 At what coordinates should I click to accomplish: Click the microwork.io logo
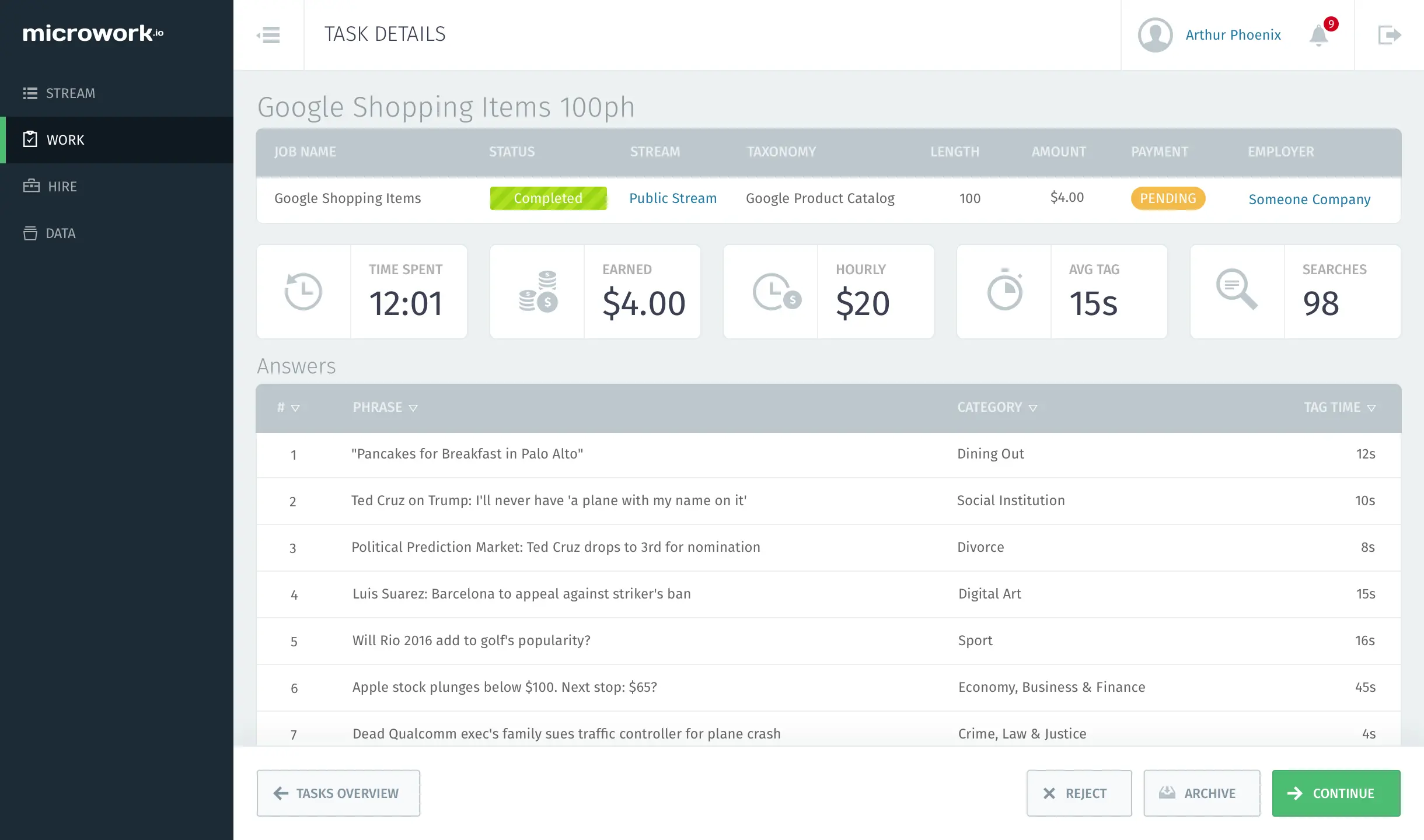pyautogui.click(x=93, y=33)
